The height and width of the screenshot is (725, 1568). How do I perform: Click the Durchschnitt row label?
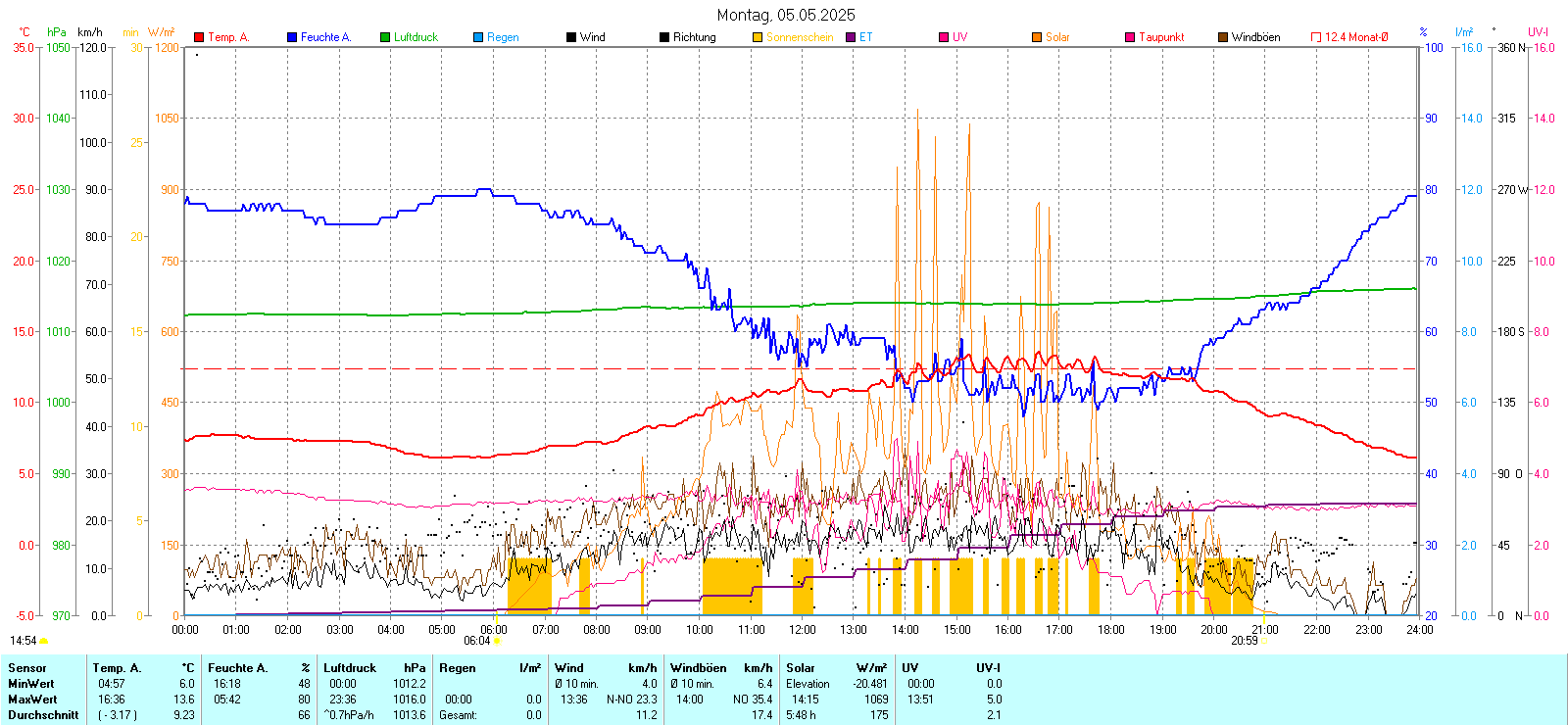click(43, 715)
